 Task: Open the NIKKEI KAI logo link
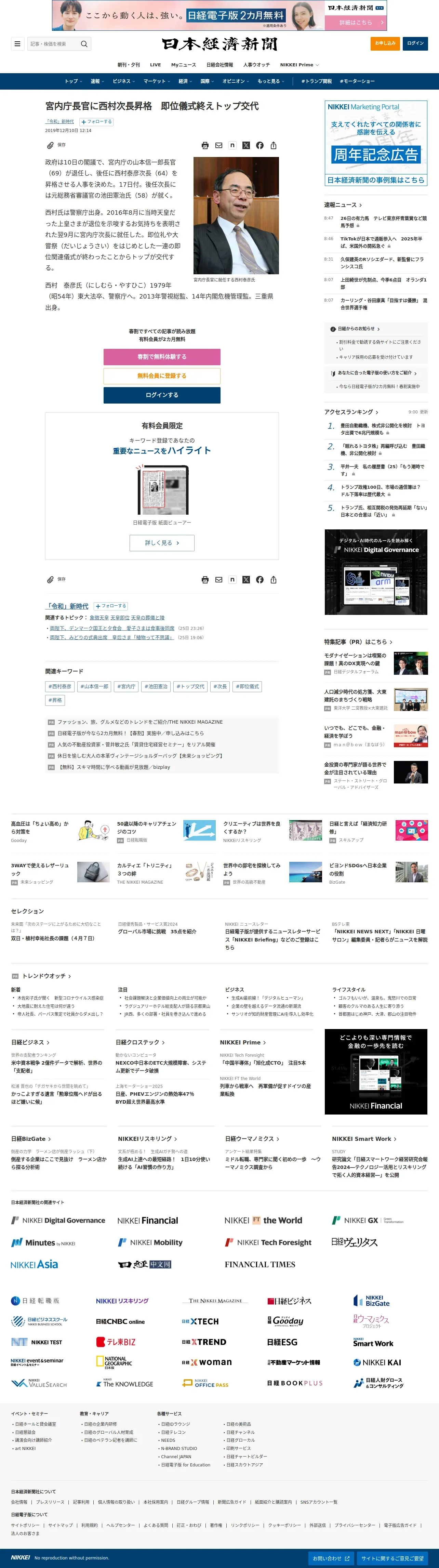(377, 1362)
